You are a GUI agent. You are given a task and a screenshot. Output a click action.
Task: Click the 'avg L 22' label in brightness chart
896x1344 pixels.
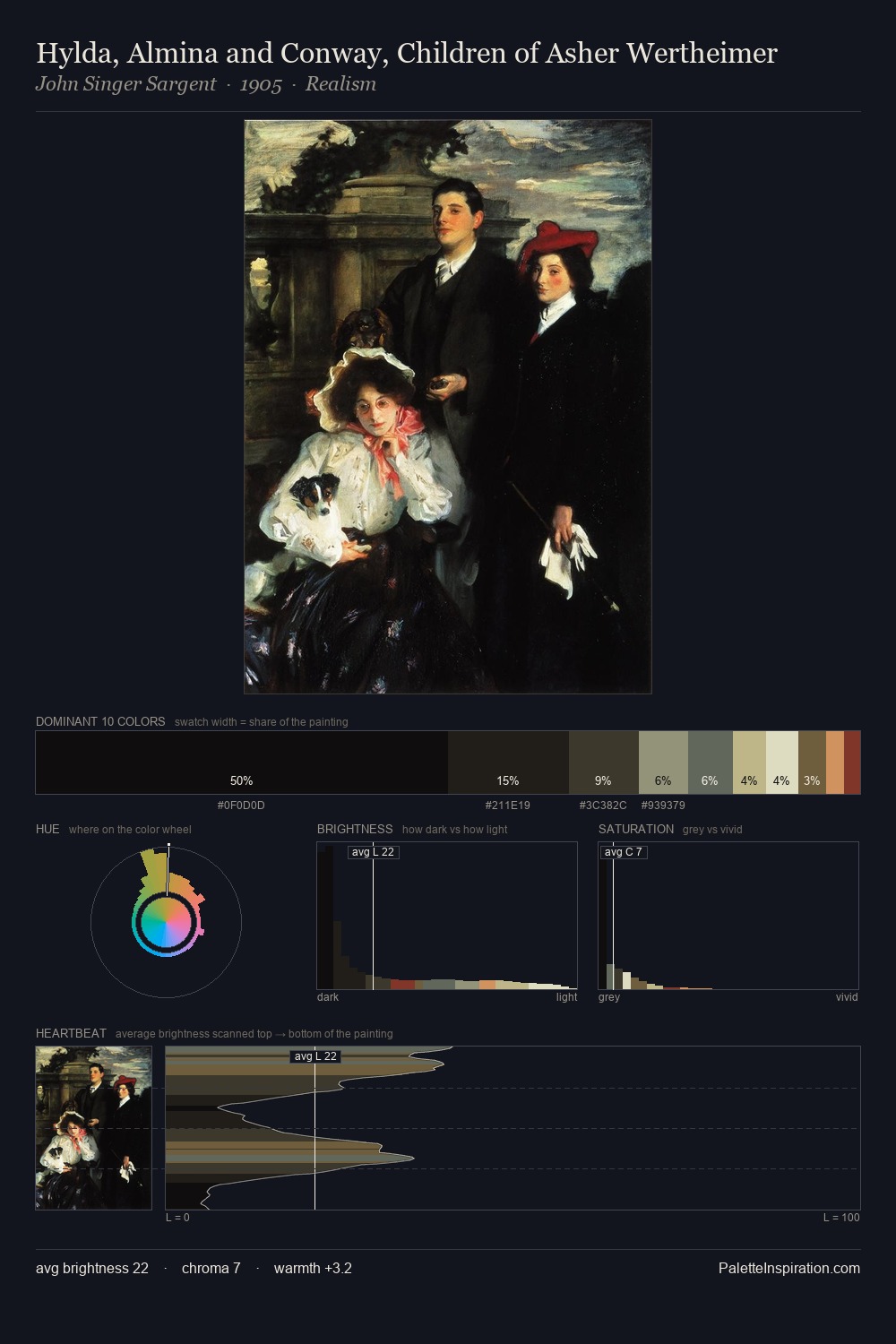(x=374, y=852)
